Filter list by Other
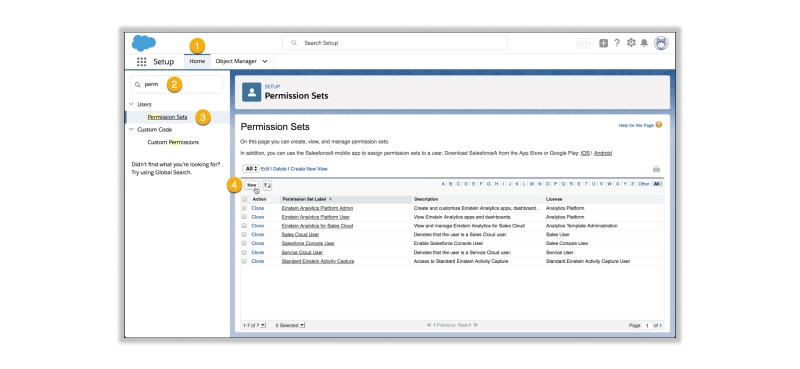Screen dimensions: 800x369 tap(644, 184)
